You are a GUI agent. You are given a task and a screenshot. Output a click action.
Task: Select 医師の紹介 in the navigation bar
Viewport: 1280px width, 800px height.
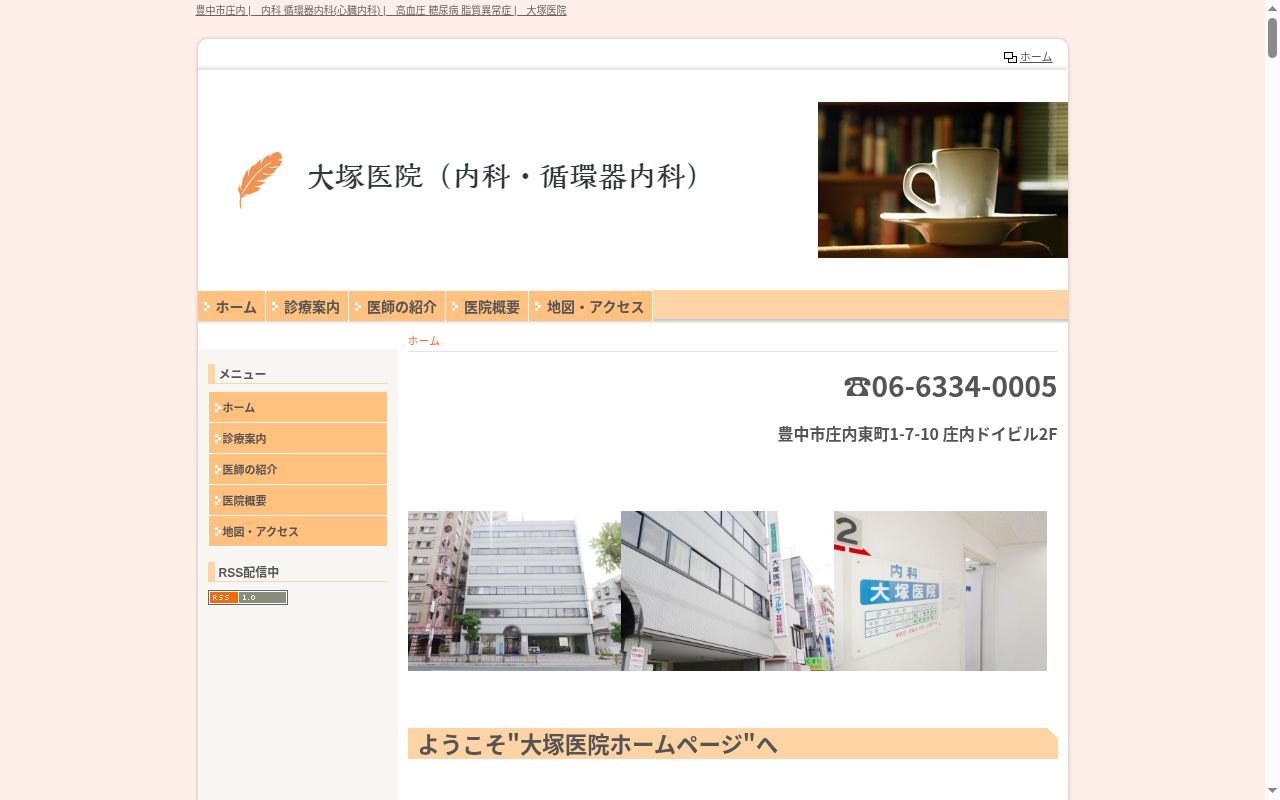tap(397, 306)
